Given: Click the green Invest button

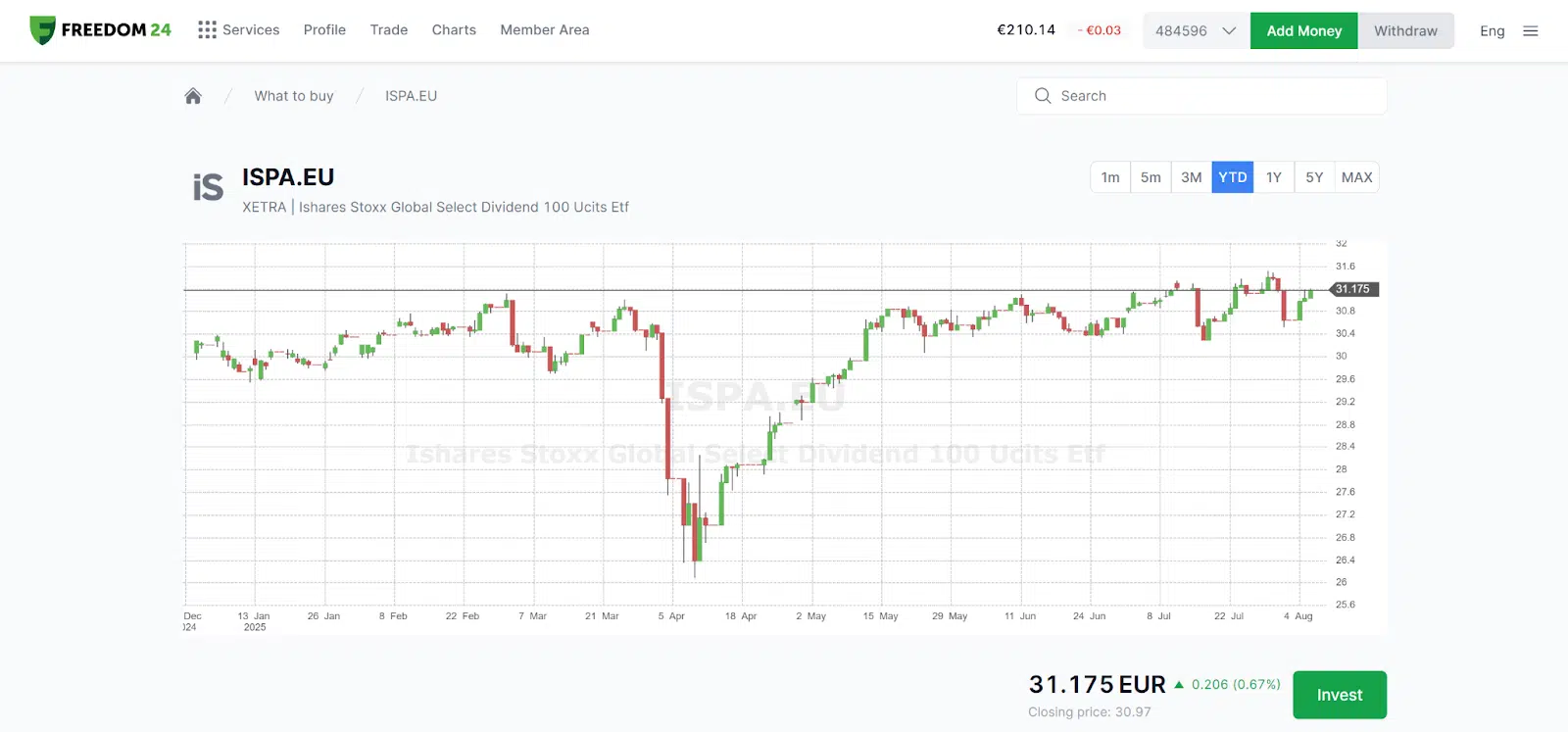Looking at the screenshot, I should point(1340,695).
